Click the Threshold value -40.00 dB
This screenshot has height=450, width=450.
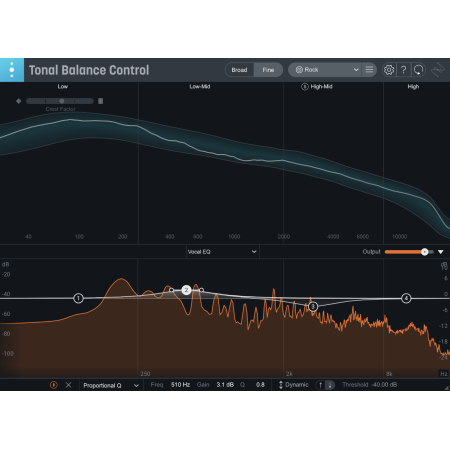click(x=384, y=385)
